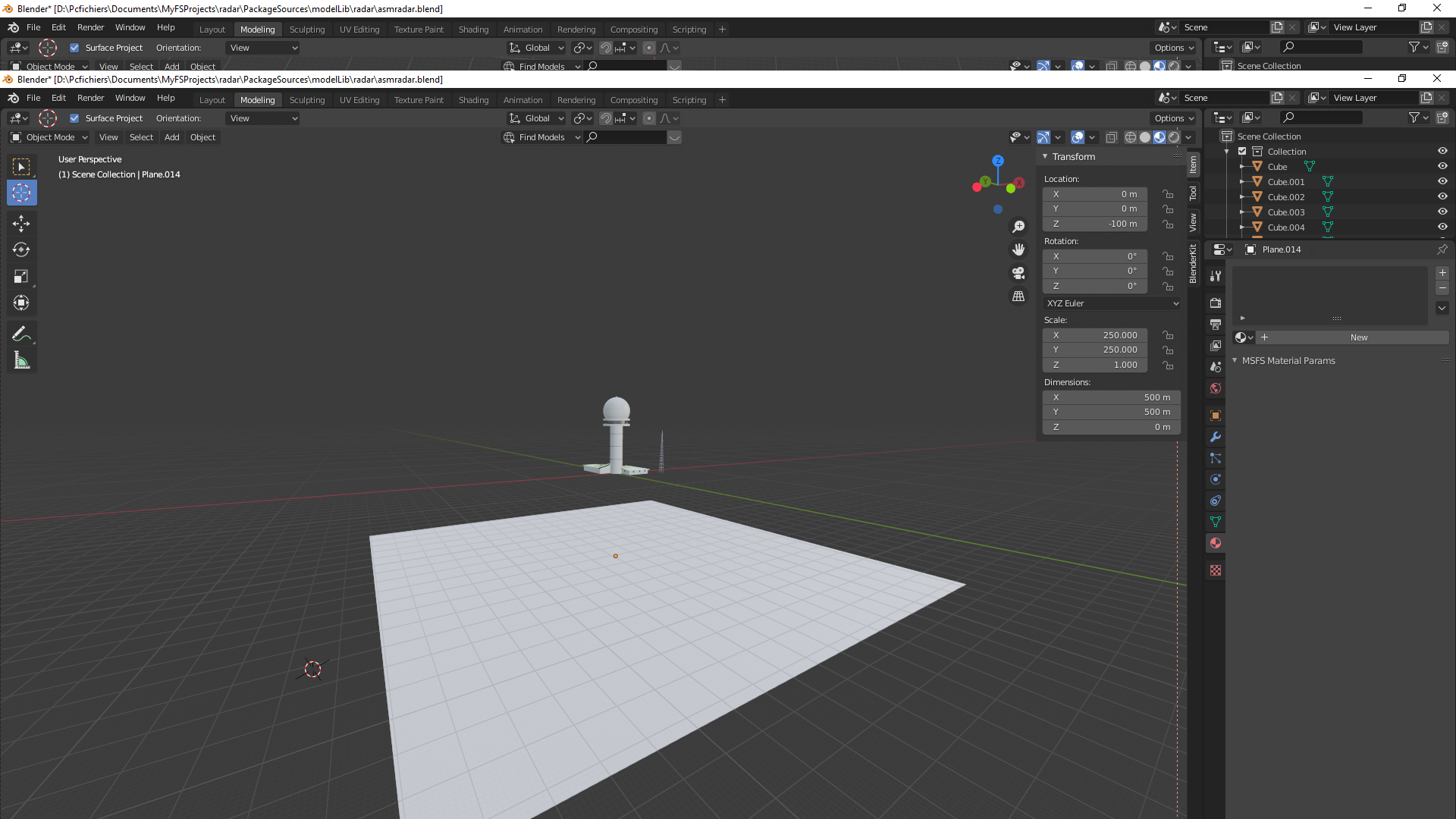Open the World properties globe icon

click(1216, 388)
